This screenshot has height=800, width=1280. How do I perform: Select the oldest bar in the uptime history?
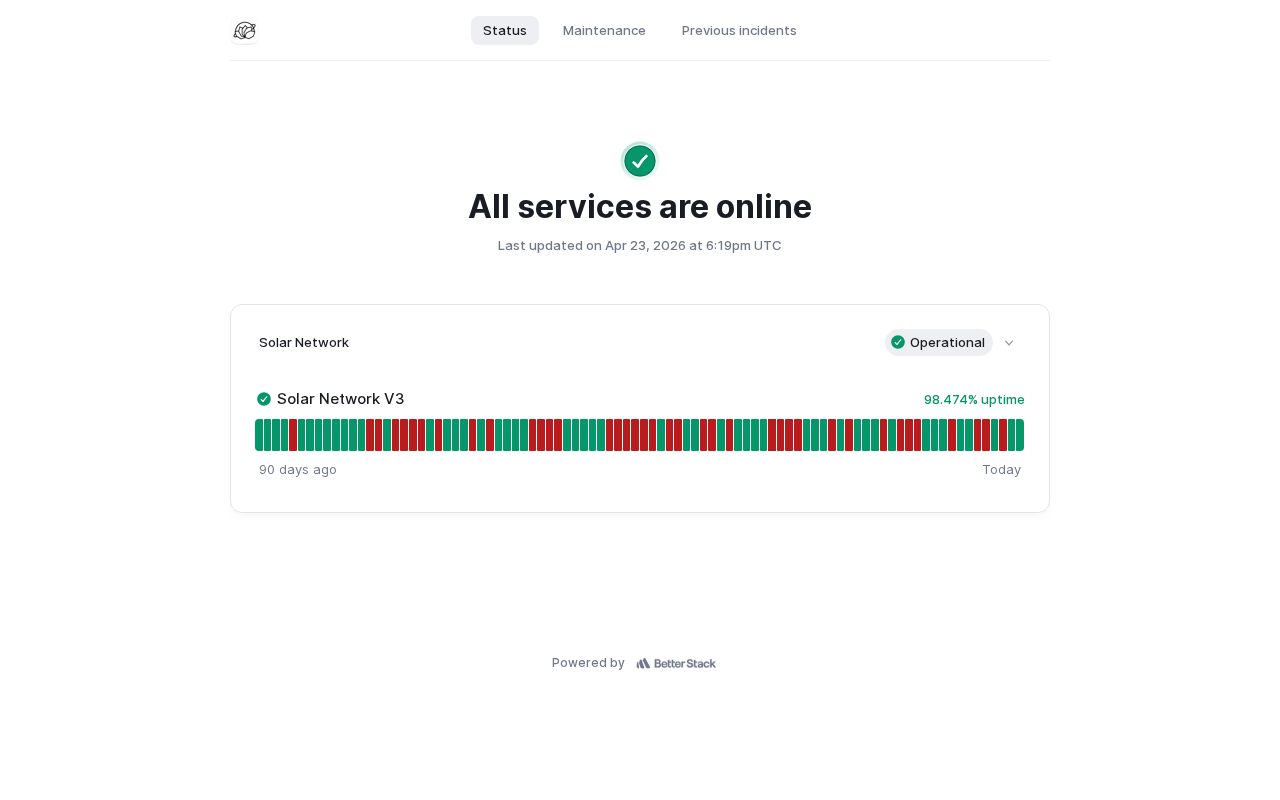(259, 435)
